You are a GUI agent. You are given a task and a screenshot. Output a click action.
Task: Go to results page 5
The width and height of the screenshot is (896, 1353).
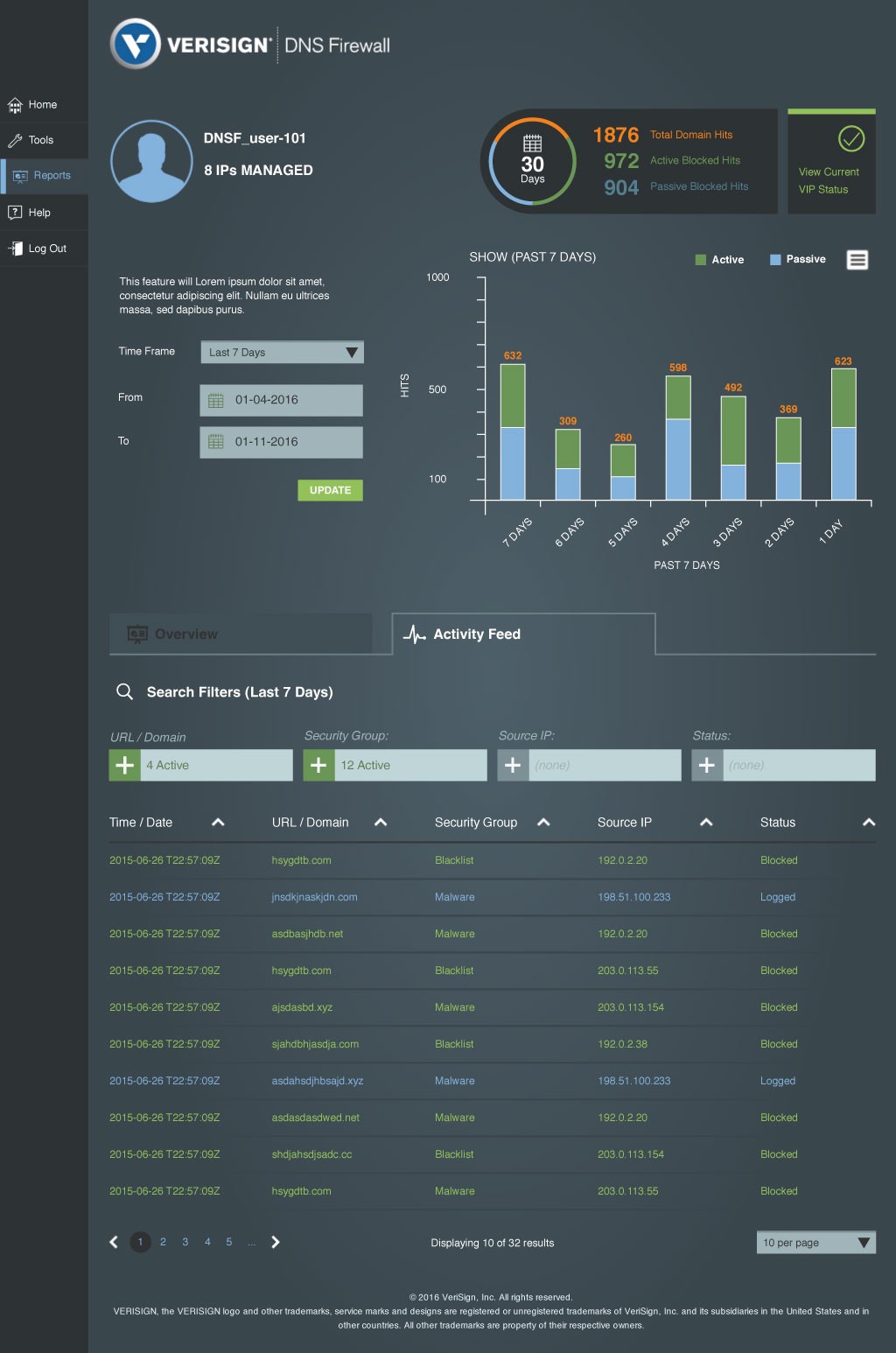tap(229, 1242)
